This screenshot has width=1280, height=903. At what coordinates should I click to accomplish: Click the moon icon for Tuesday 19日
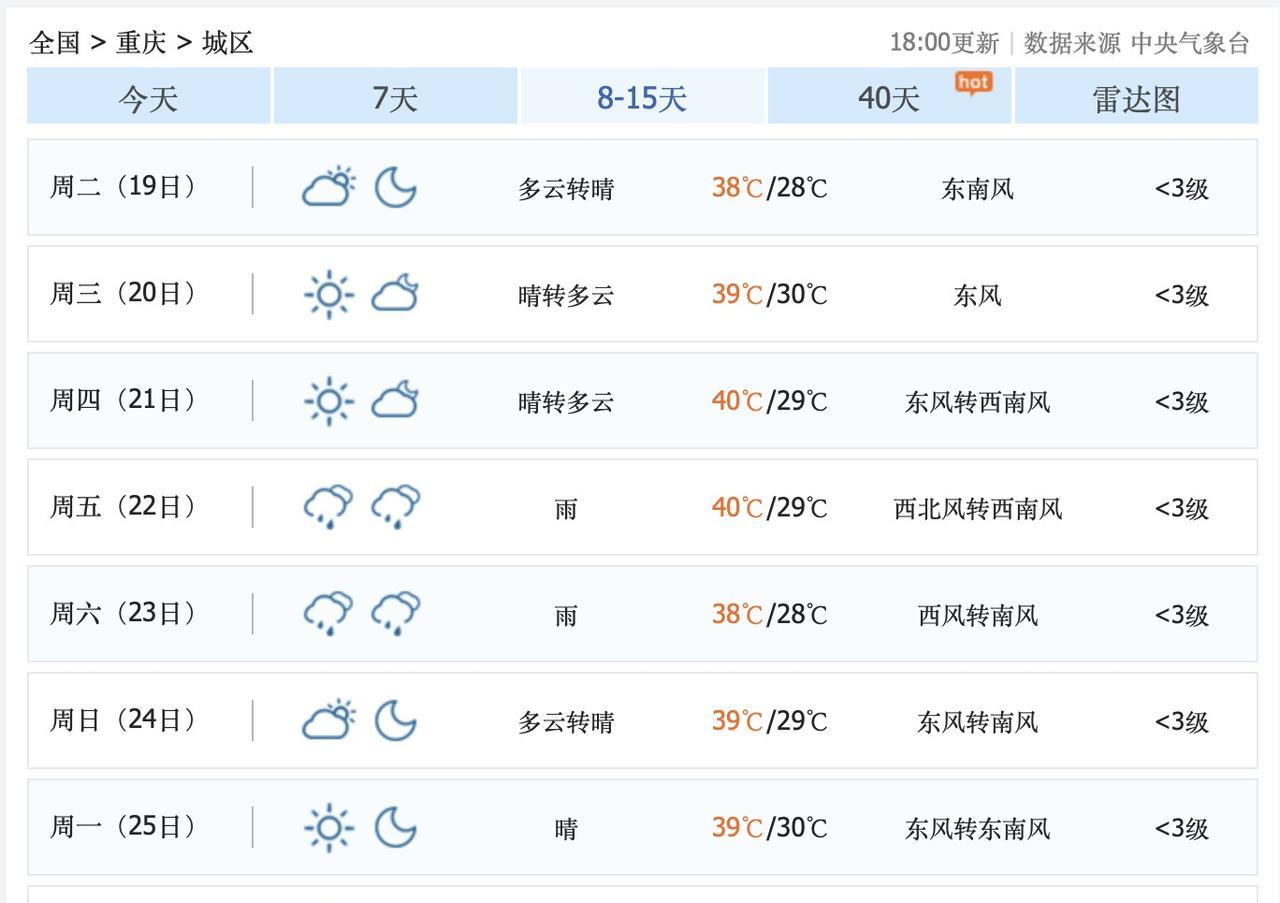pyautogui.click(x=395, y=187)
